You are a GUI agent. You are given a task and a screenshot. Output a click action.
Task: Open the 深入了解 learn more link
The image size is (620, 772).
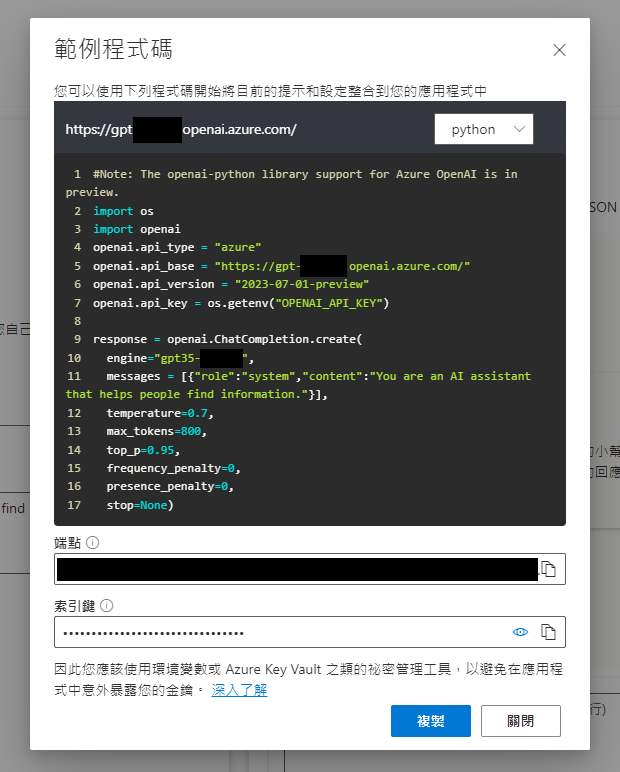[x=239, y=690]
